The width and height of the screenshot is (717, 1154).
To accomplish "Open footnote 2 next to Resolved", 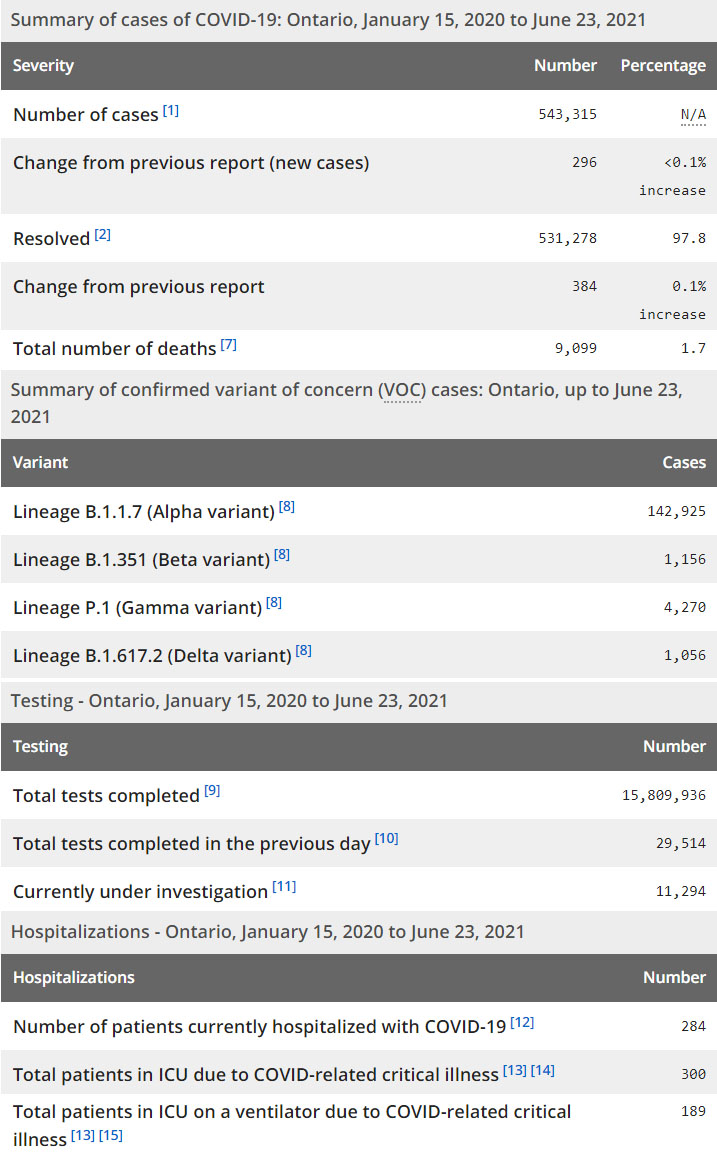I will click(x=103, y=235).
